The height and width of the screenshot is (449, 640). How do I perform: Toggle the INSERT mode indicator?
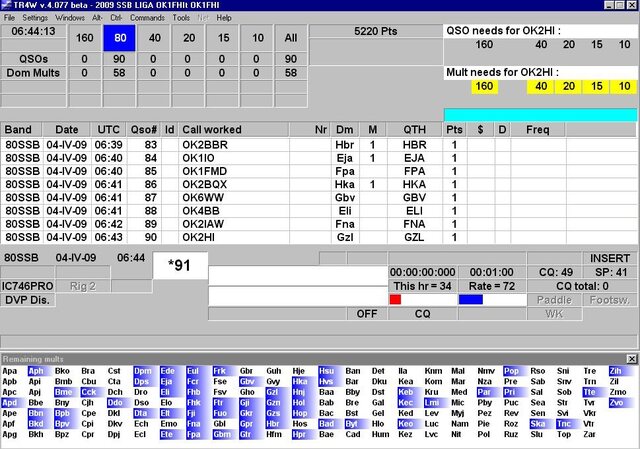(x=608, y=258)
